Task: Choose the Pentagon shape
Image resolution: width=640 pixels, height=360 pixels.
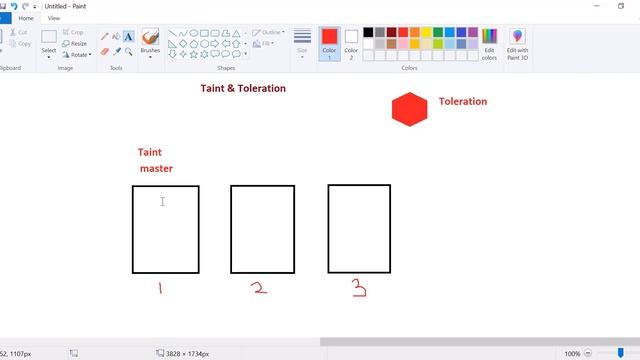Action: 194,44
